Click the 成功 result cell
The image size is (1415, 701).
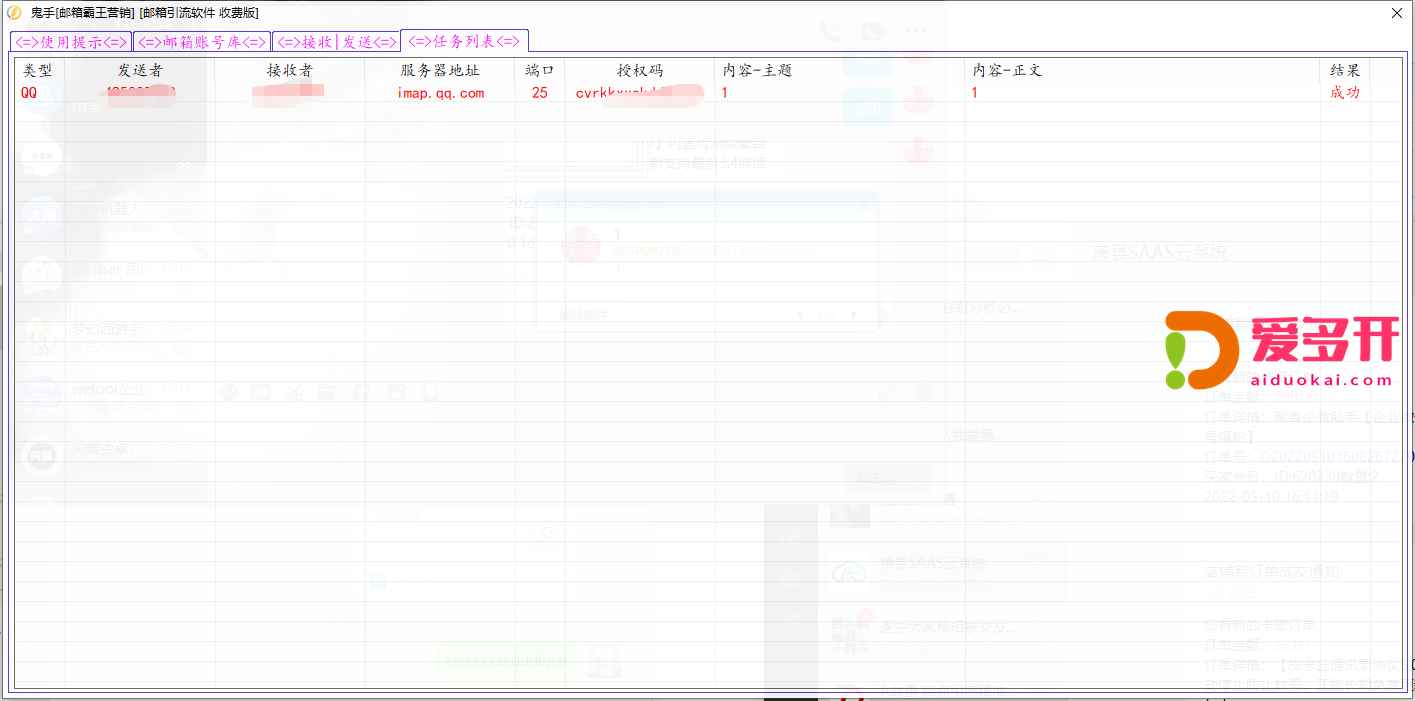(1345, 93)
